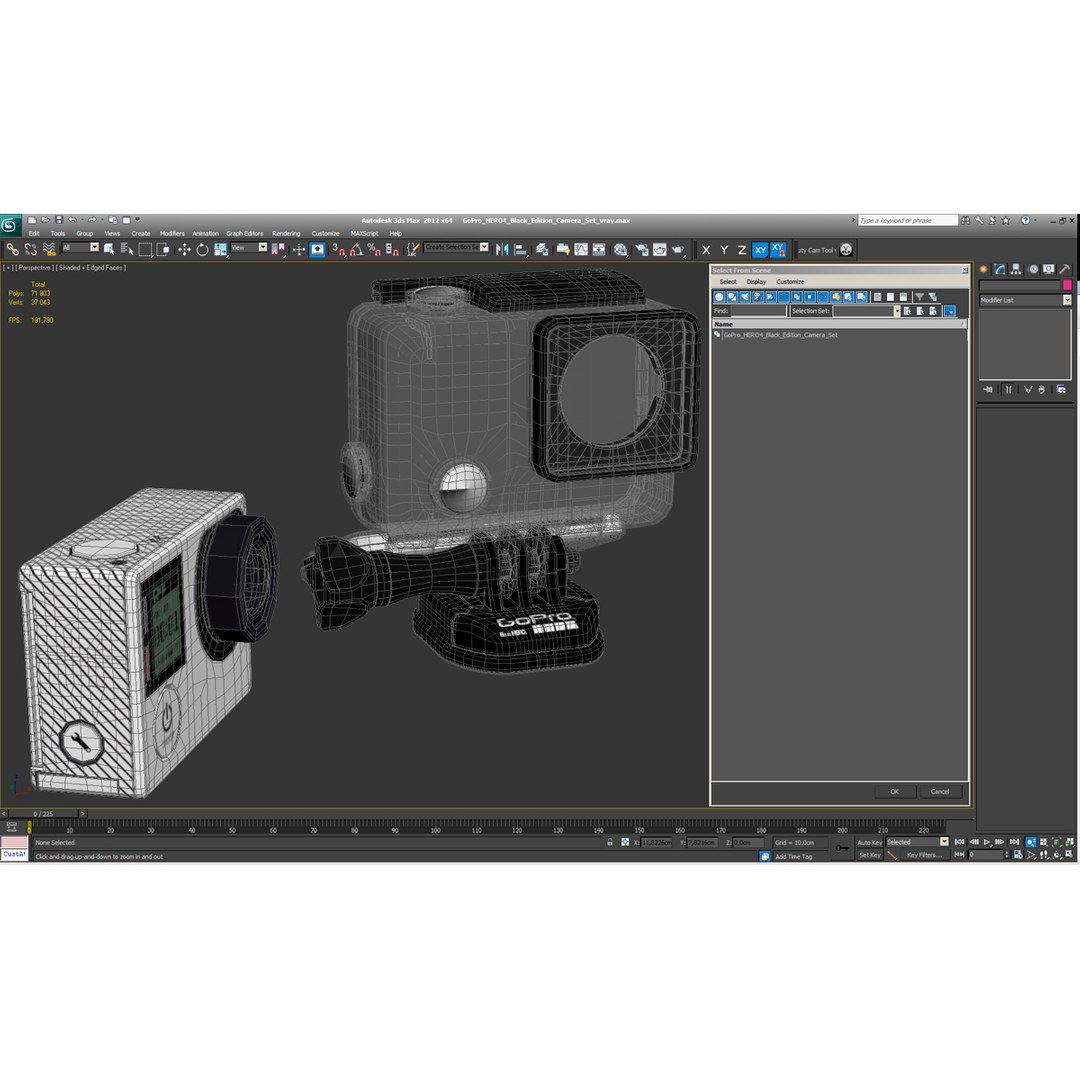The image size is (1080, 1080).
Task: Toggle 3D Snaps on toolbar
Action: point(338,249)
